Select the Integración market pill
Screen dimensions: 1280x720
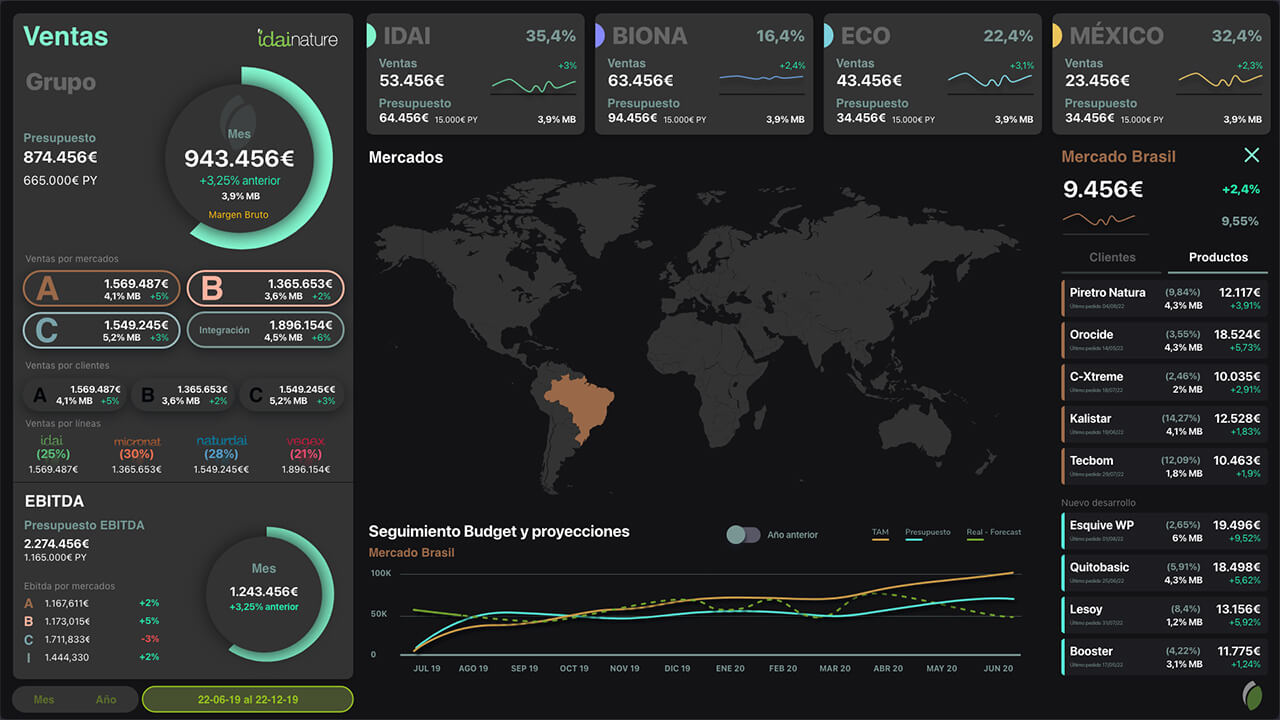[265, 330]
